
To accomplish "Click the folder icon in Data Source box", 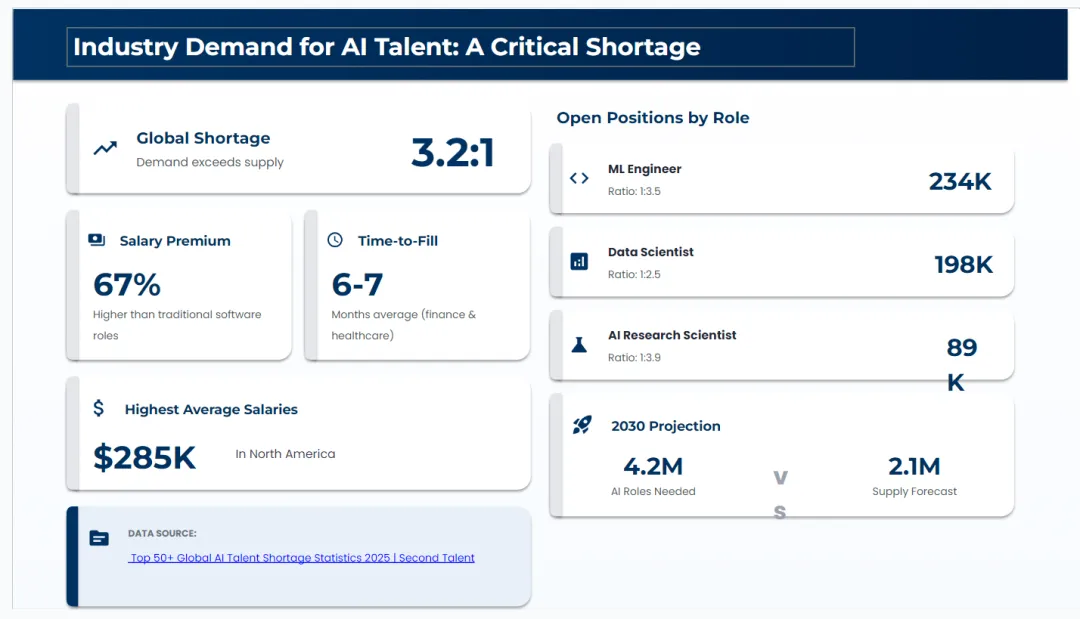I will click(x=99, y=538).
